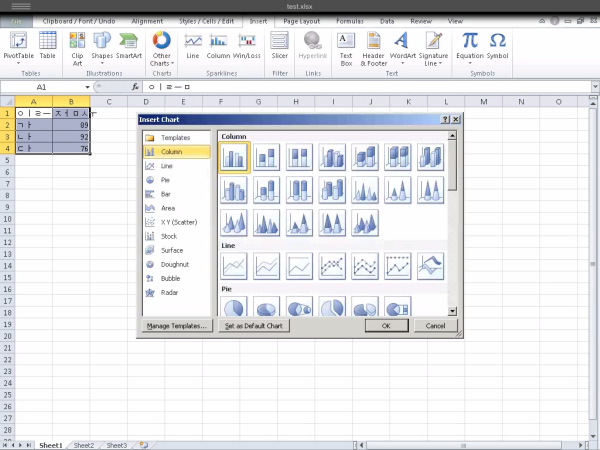Click Set as Default Chart button
Image resolution: width=600 pixels, height=450 pixels.
(x=254, y=326)
